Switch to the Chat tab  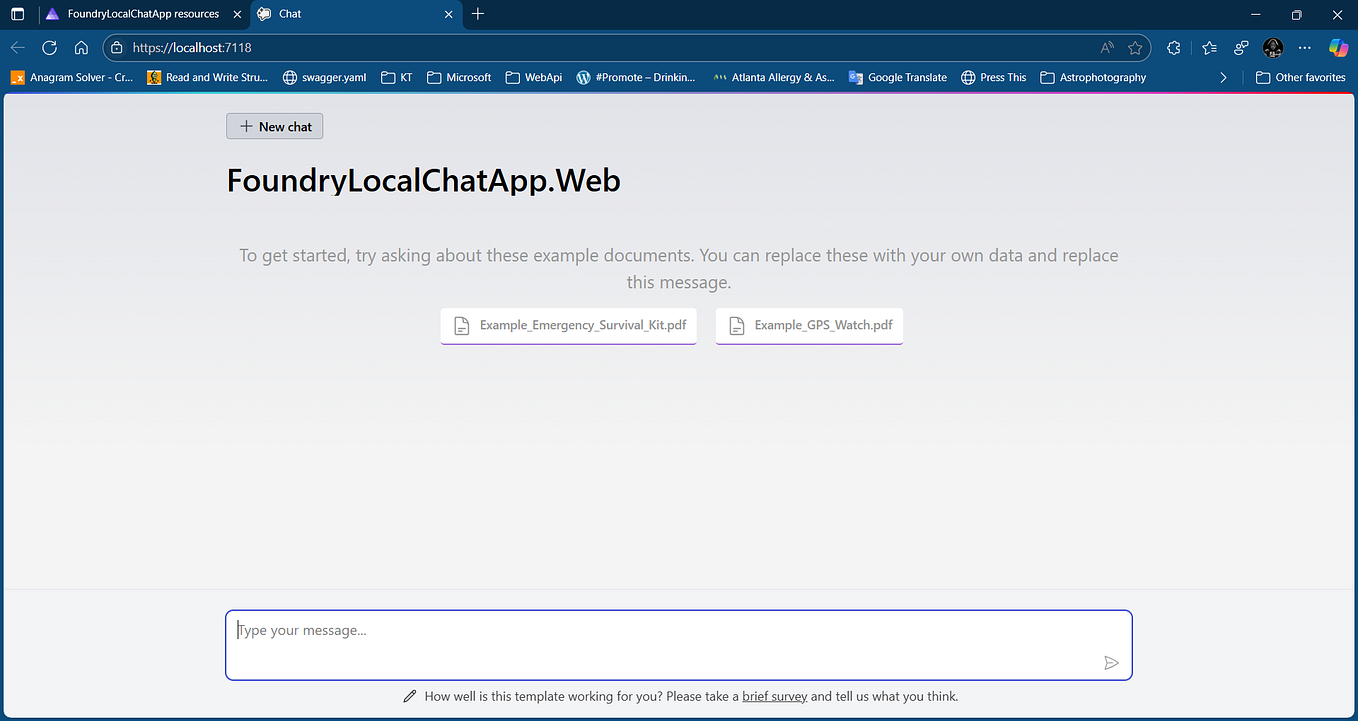290,14
